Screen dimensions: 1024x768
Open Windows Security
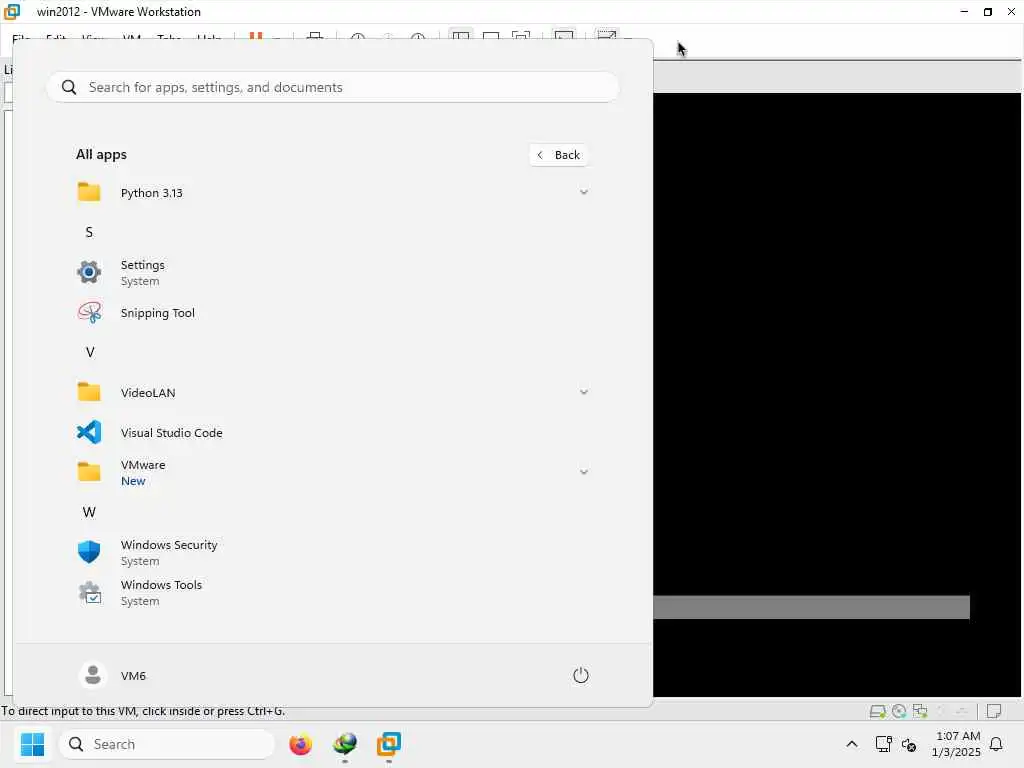click(x=332, y=552)
